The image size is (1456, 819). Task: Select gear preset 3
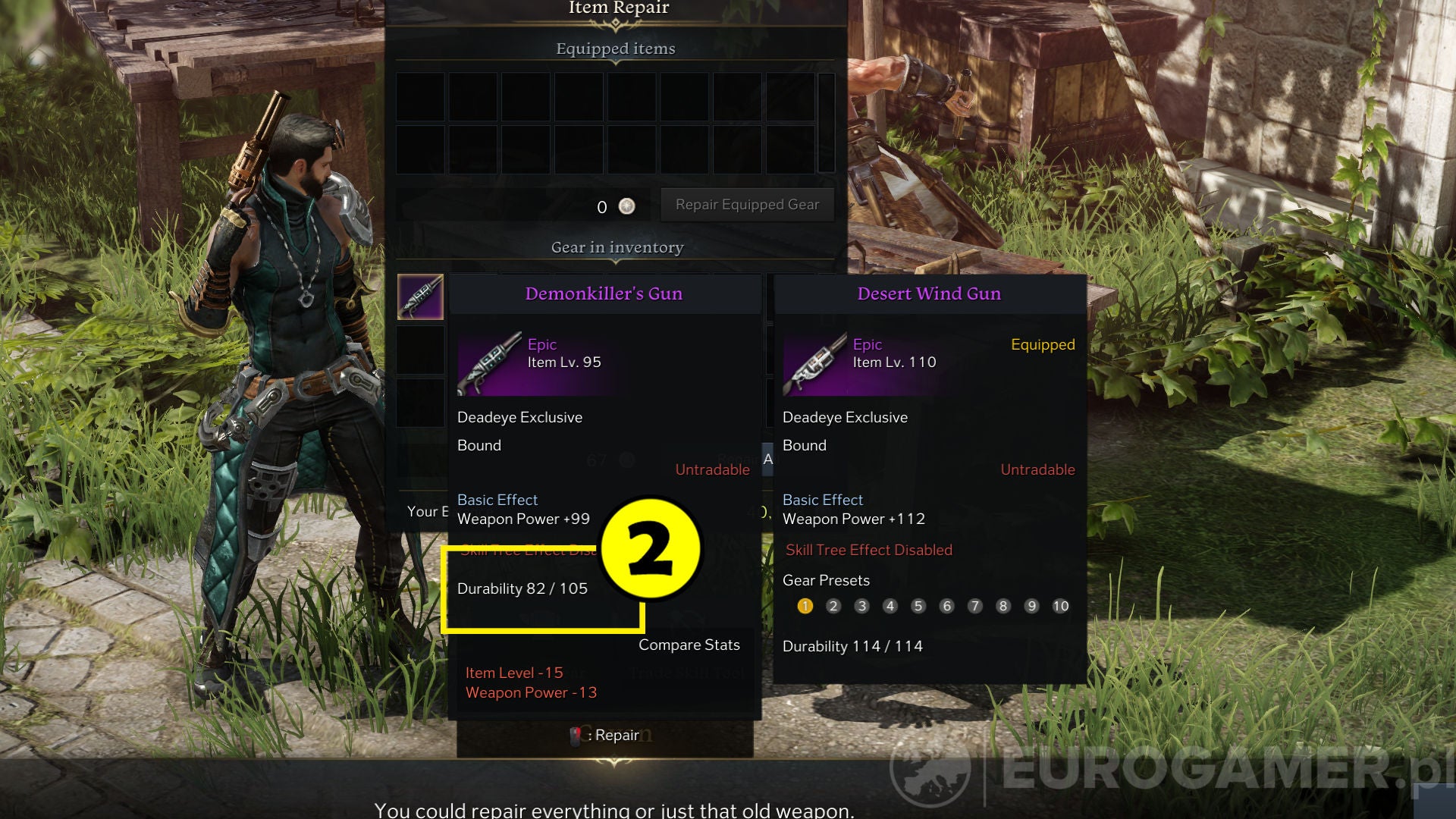coord(861,606)
